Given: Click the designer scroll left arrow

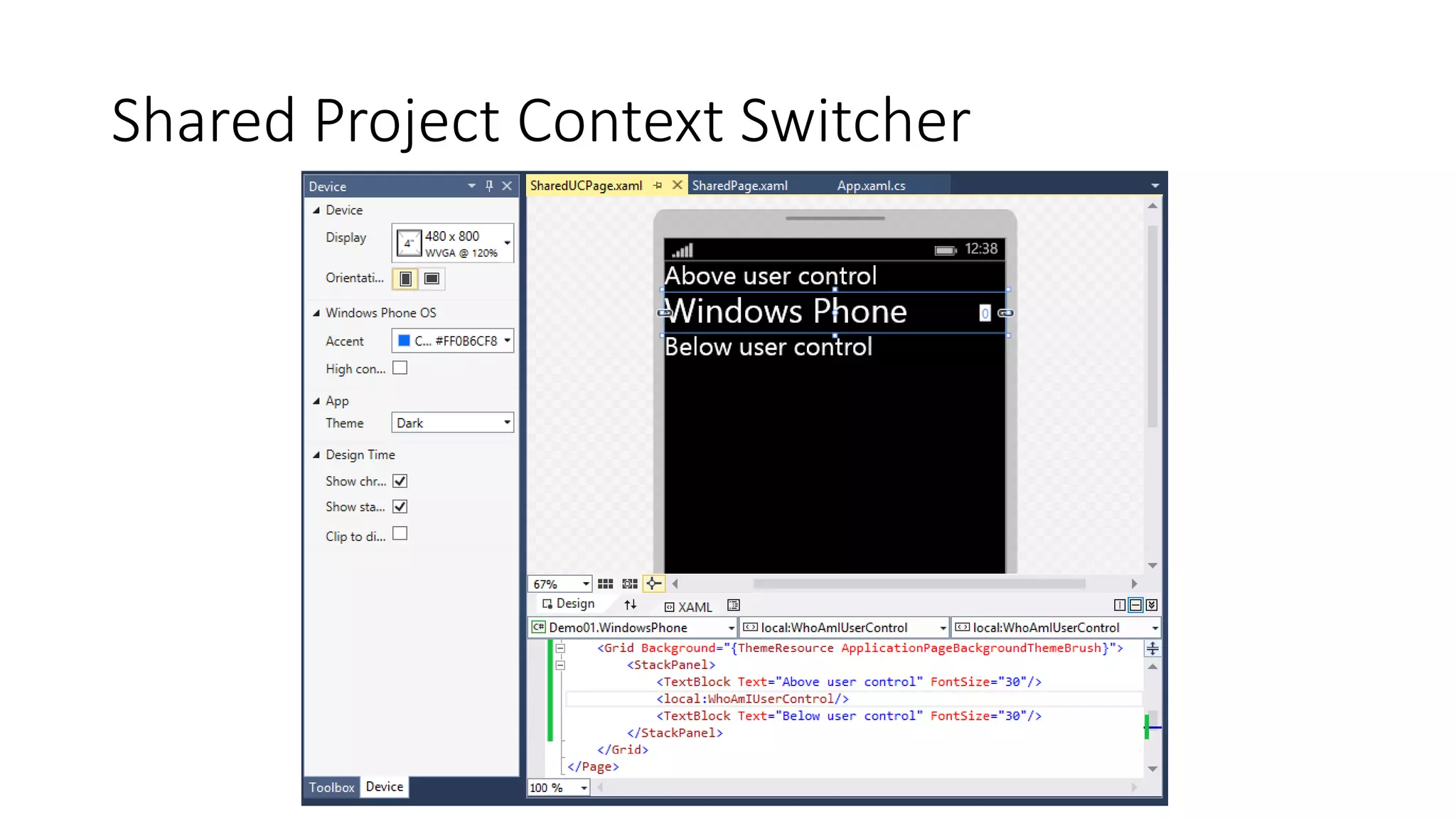Looking at the screenshot, I should (x=675, y=584).
